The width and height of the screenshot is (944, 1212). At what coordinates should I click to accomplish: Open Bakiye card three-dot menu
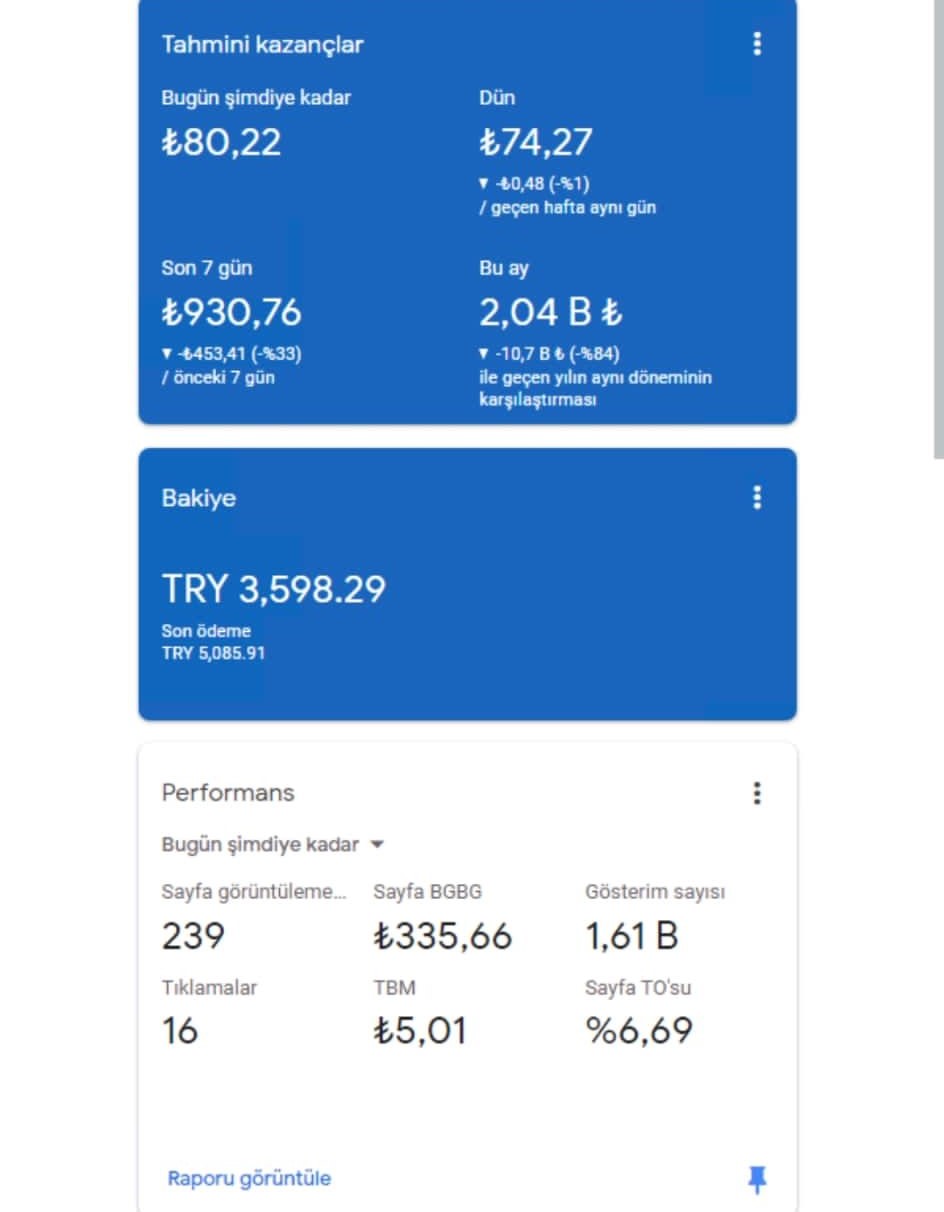757,497
